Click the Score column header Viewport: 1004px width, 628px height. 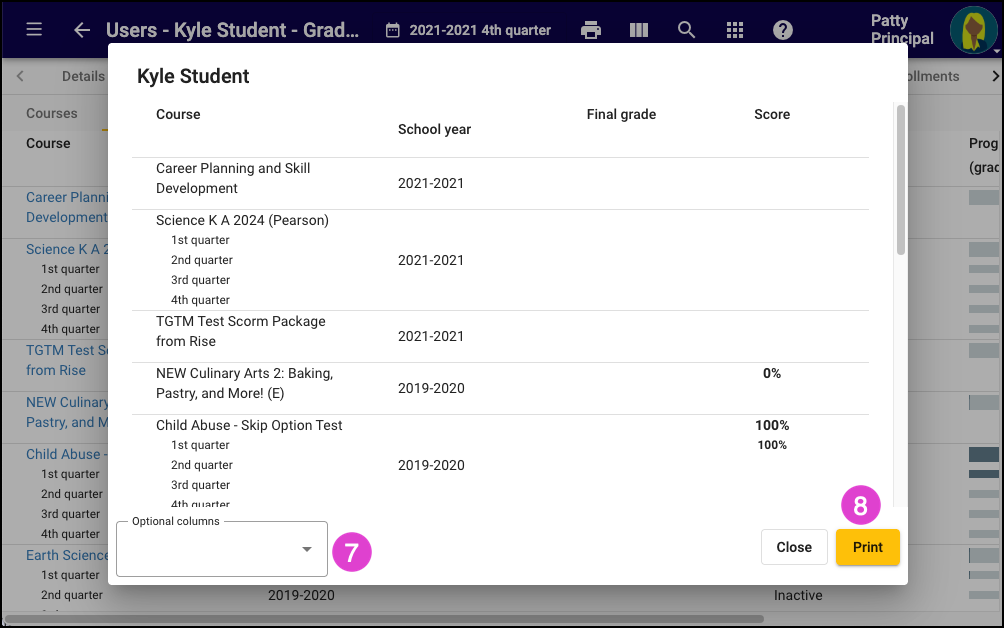772,114
